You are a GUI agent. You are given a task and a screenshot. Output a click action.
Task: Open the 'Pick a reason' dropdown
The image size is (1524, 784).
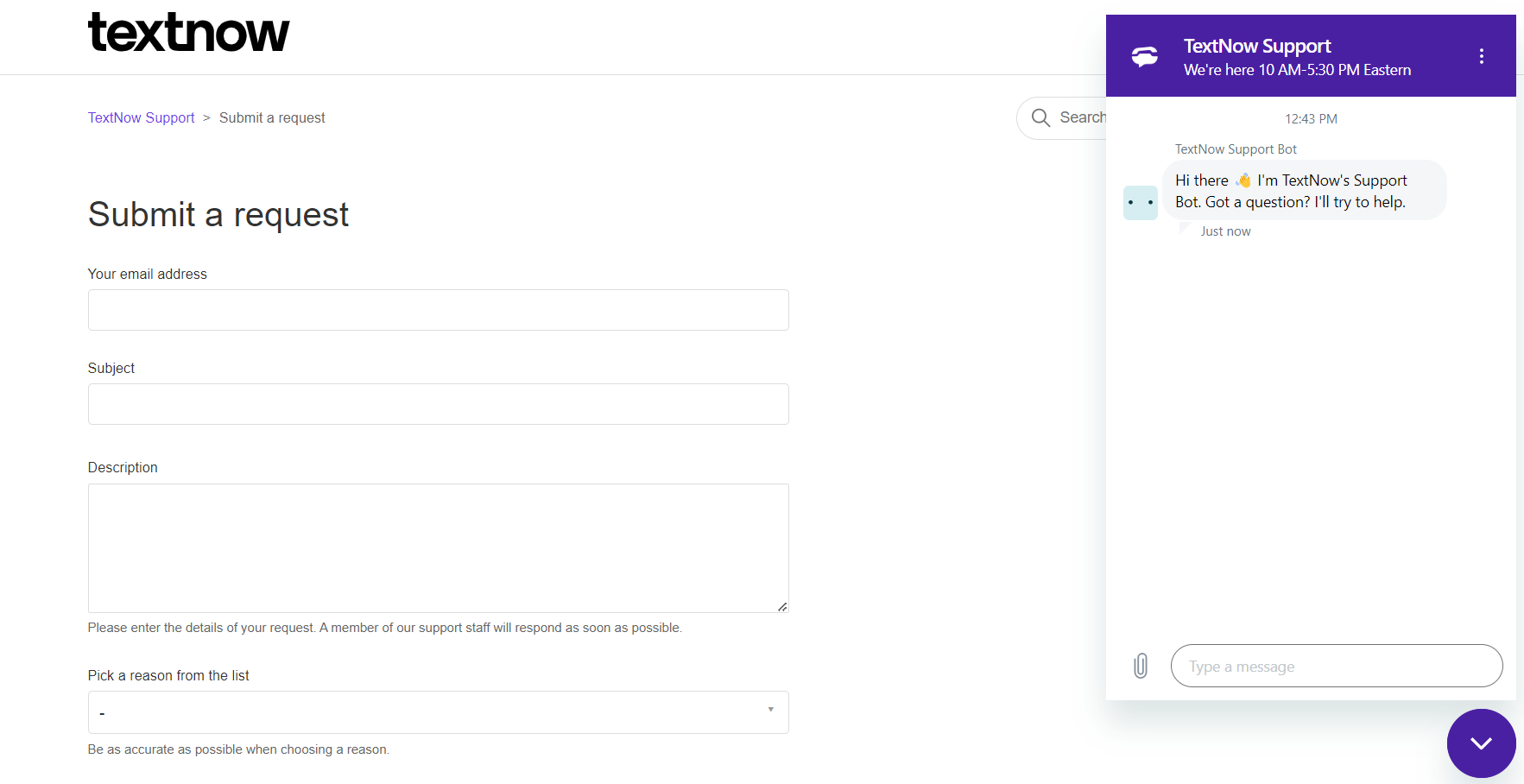click(438, 711)
